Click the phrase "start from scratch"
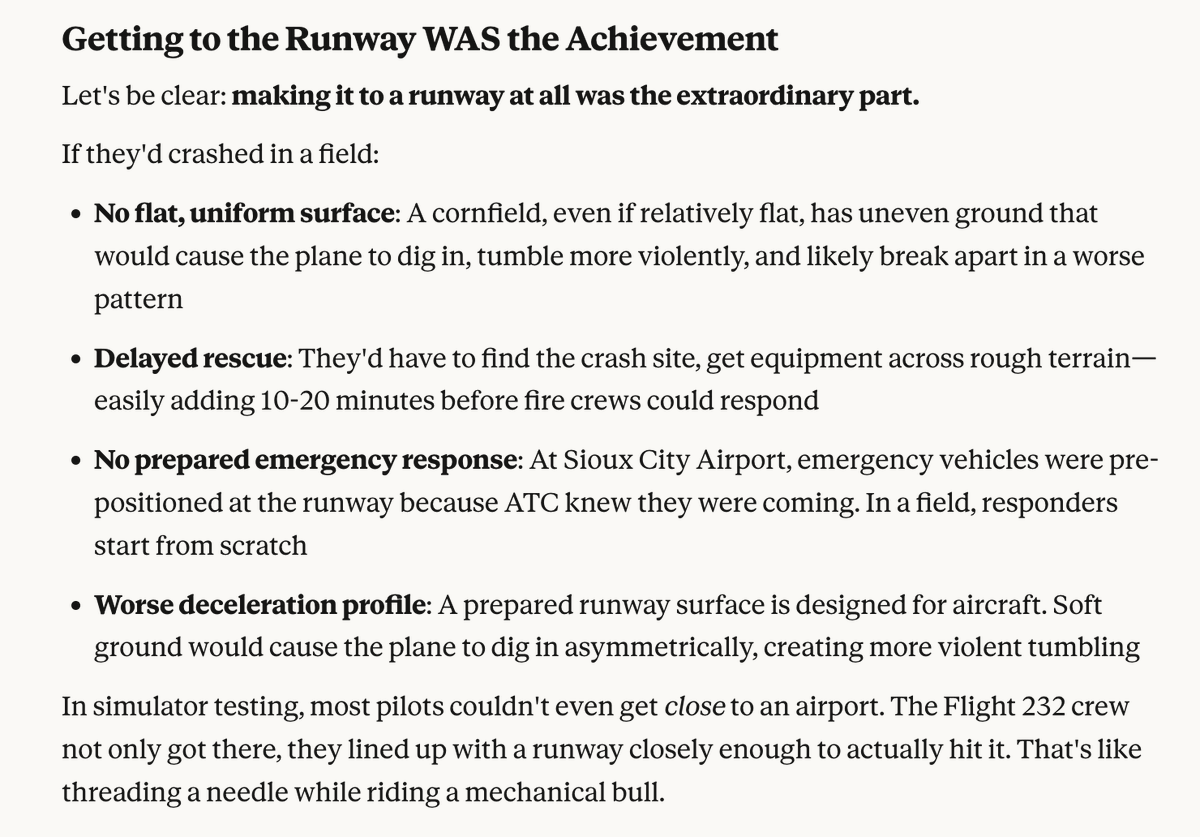Image resolution: width=1200 pixels, height=837 pixels. pyautogui.click(x=201, y=546)
